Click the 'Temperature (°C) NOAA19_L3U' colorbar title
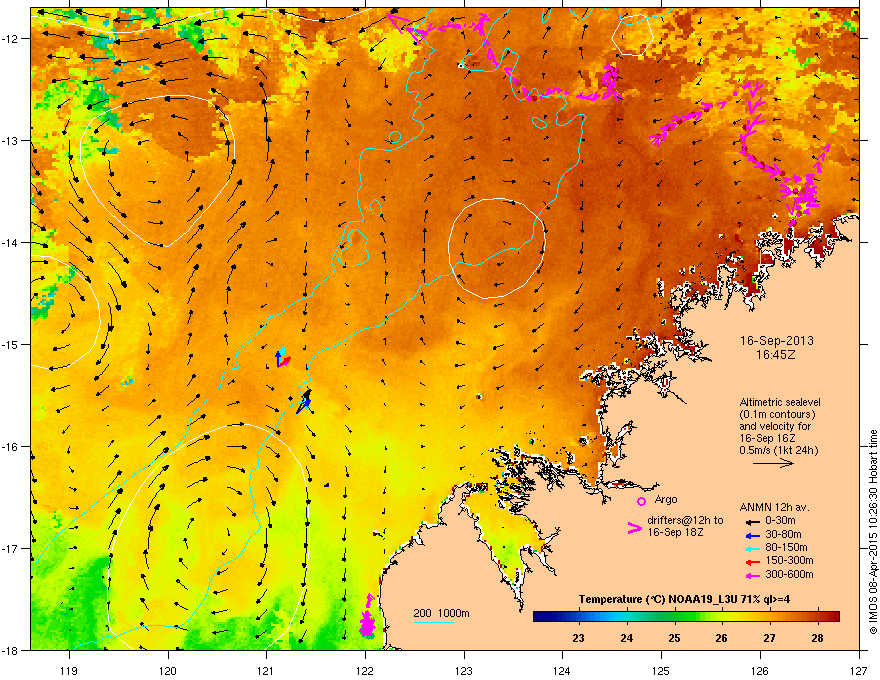Screen dimensions: 880x680 pyautogui.click(x=659, y=599)
